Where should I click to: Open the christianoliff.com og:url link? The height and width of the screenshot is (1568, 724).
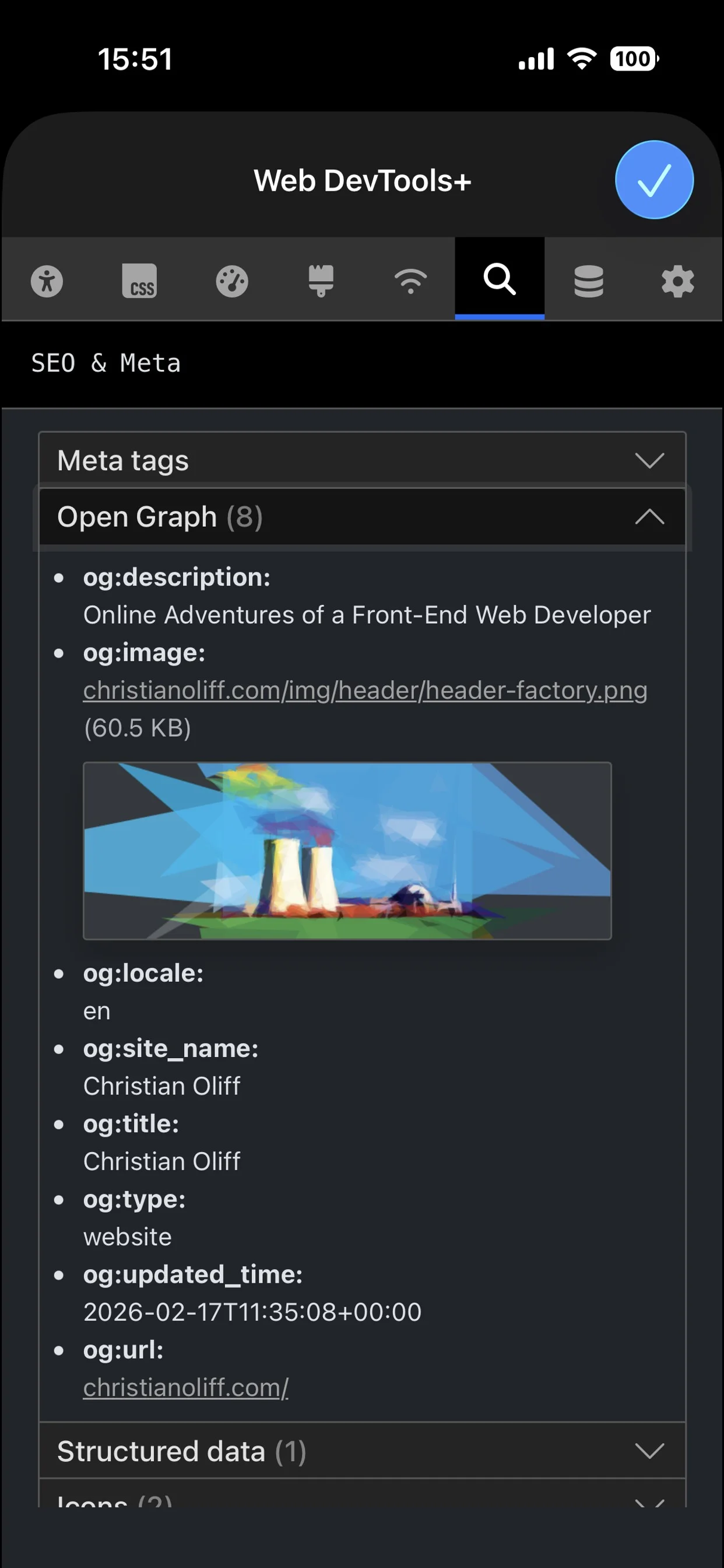point(185,1388)
